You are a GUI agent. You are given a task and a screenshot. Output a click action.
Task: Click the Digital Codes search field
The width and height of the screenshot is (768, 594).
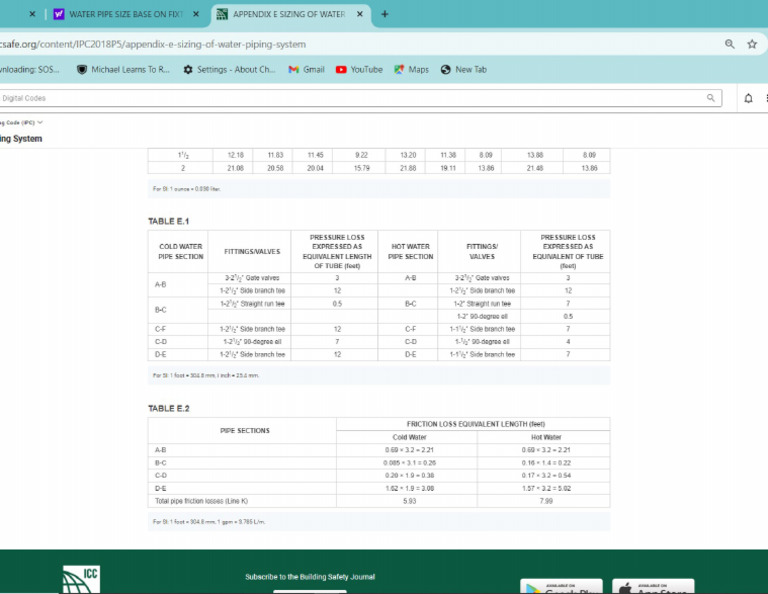[x=360, y=98]
